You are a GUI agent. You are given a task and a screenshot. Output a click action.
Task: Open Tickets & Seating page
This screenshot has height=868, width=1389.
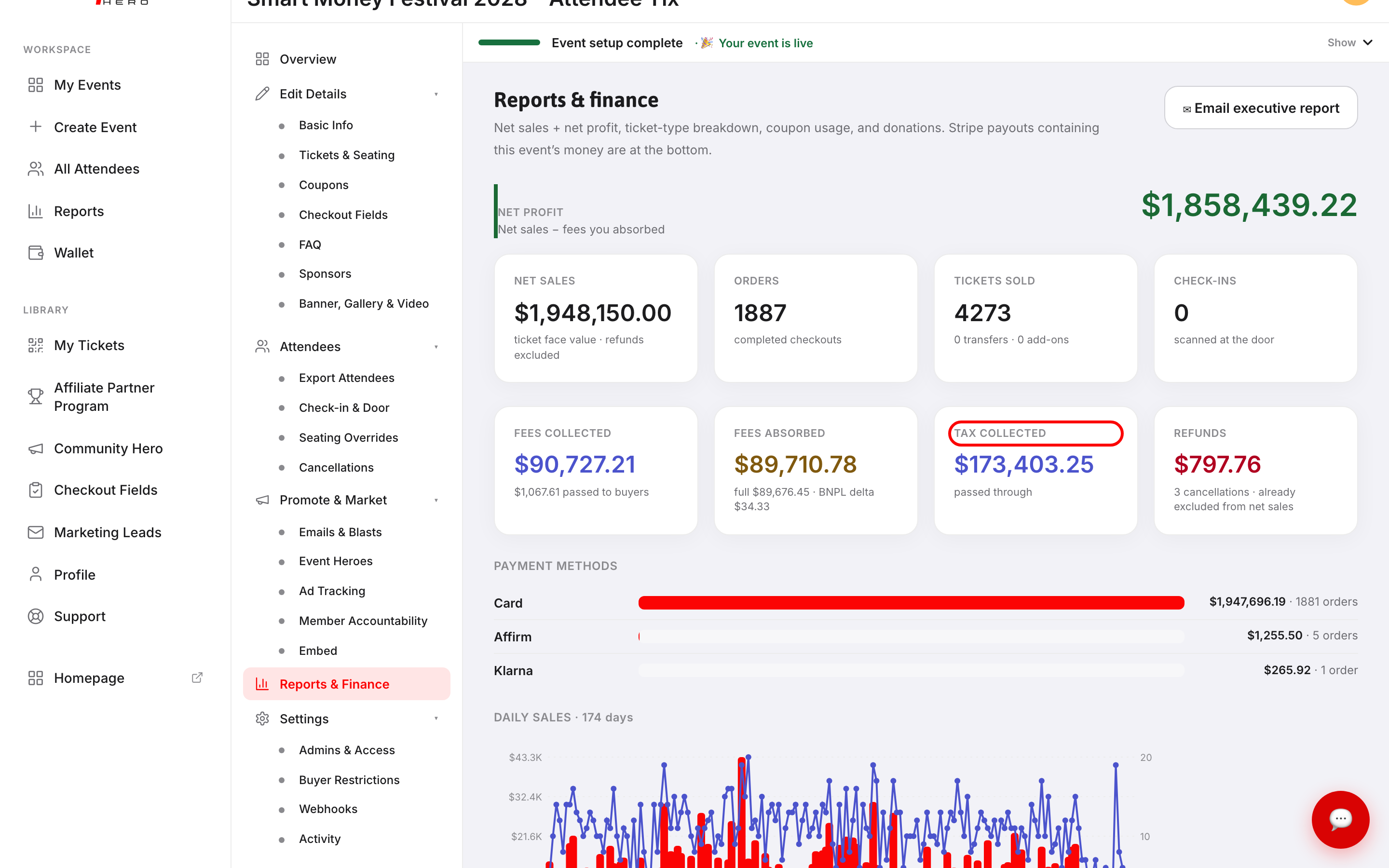pos(347,155)
